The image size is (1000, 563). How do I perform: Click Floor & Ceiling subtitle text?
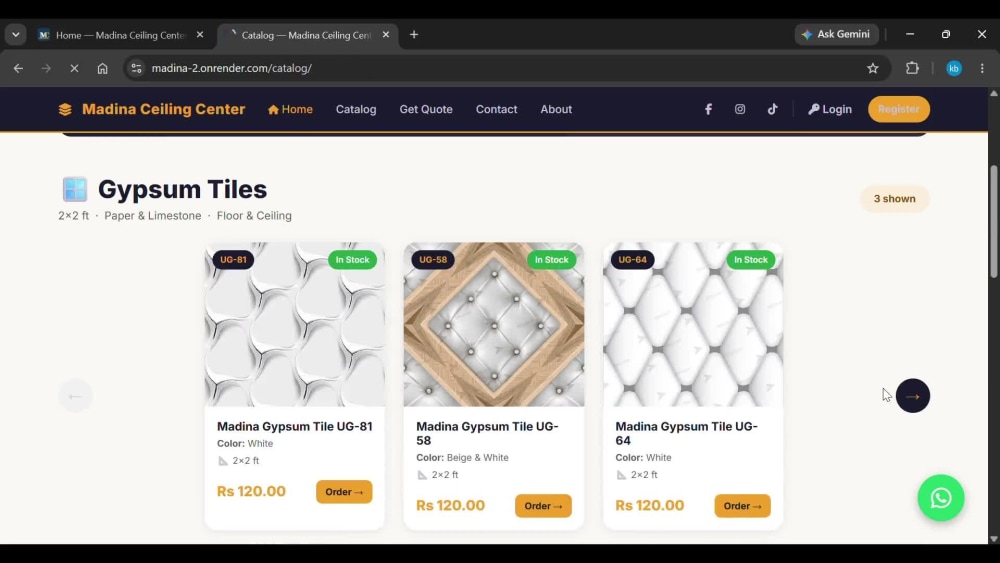point(254,216)
